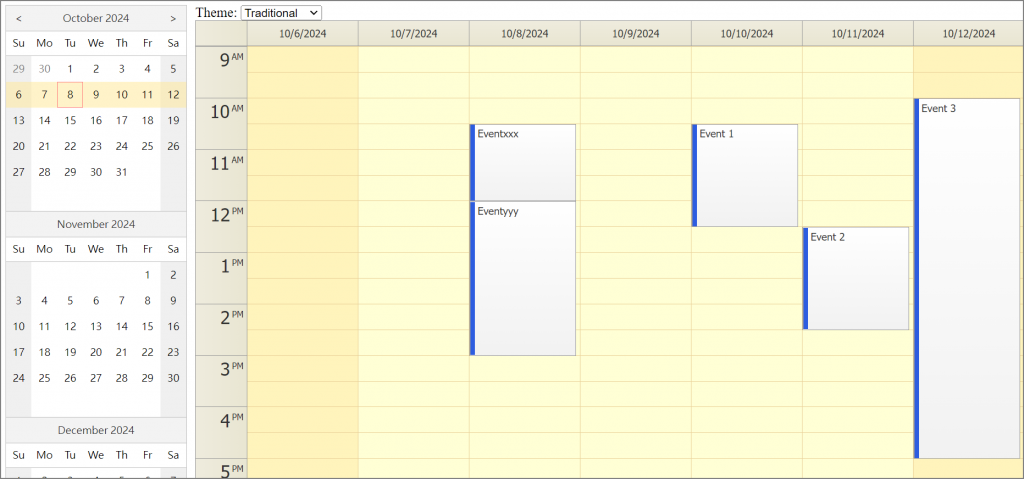
Task: Select November 30 in the navigator
Action: click(173, 378)
